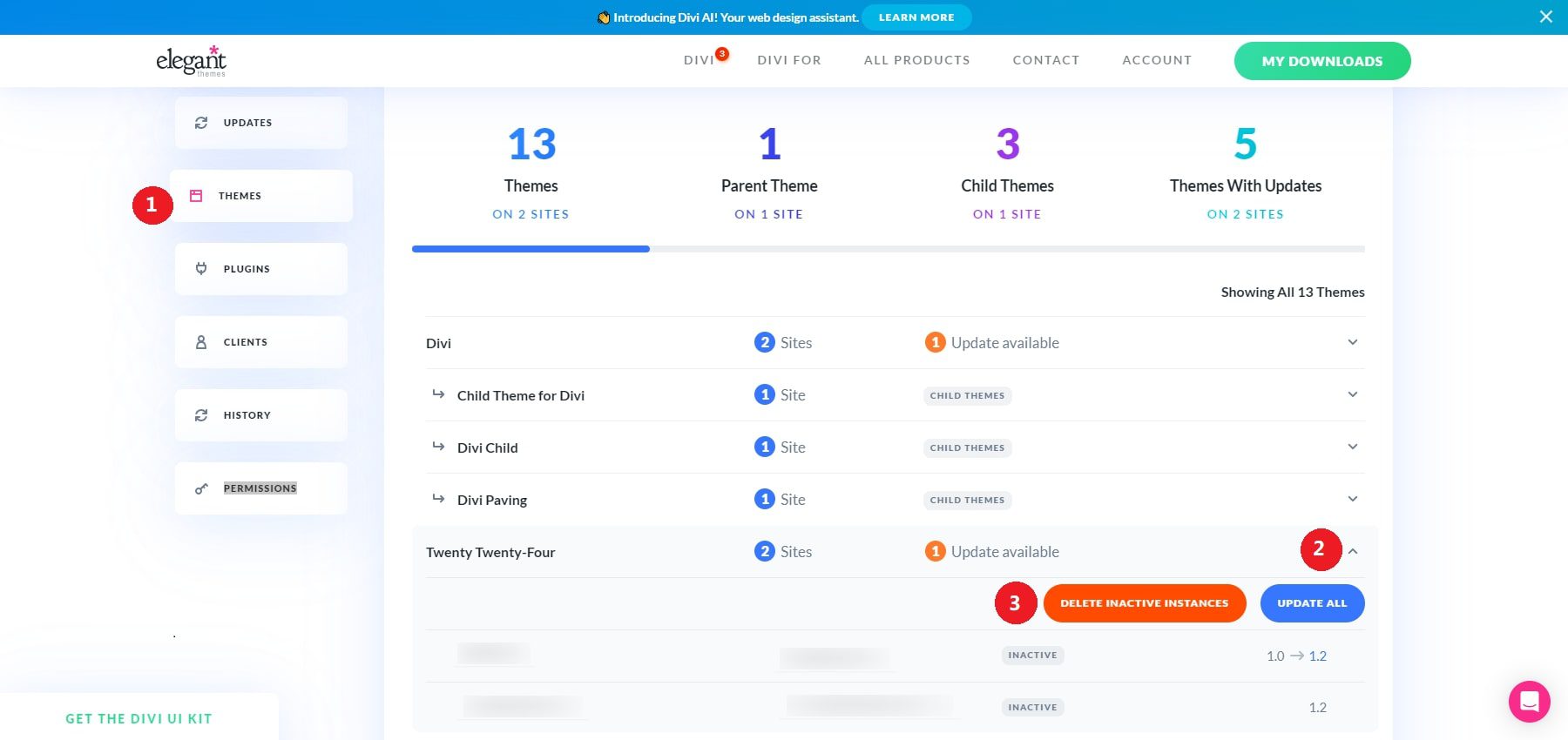
Task: Click the 'Twenty Twenty-Four' theme name
Action: [x=490, y=552]
